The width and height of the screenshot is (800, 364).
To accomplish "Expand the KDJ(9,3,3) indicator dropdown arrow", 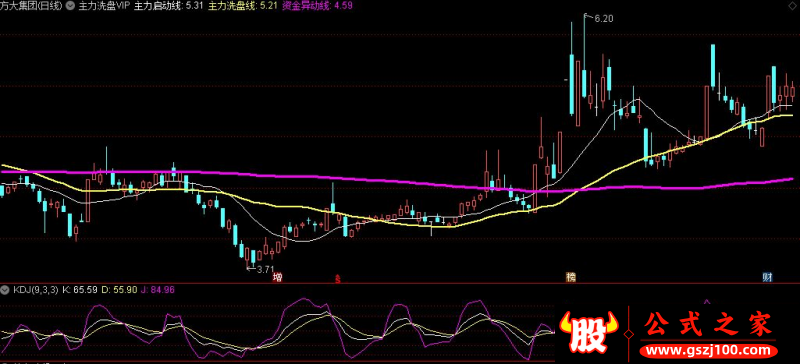I will click(x=6, y=290).
